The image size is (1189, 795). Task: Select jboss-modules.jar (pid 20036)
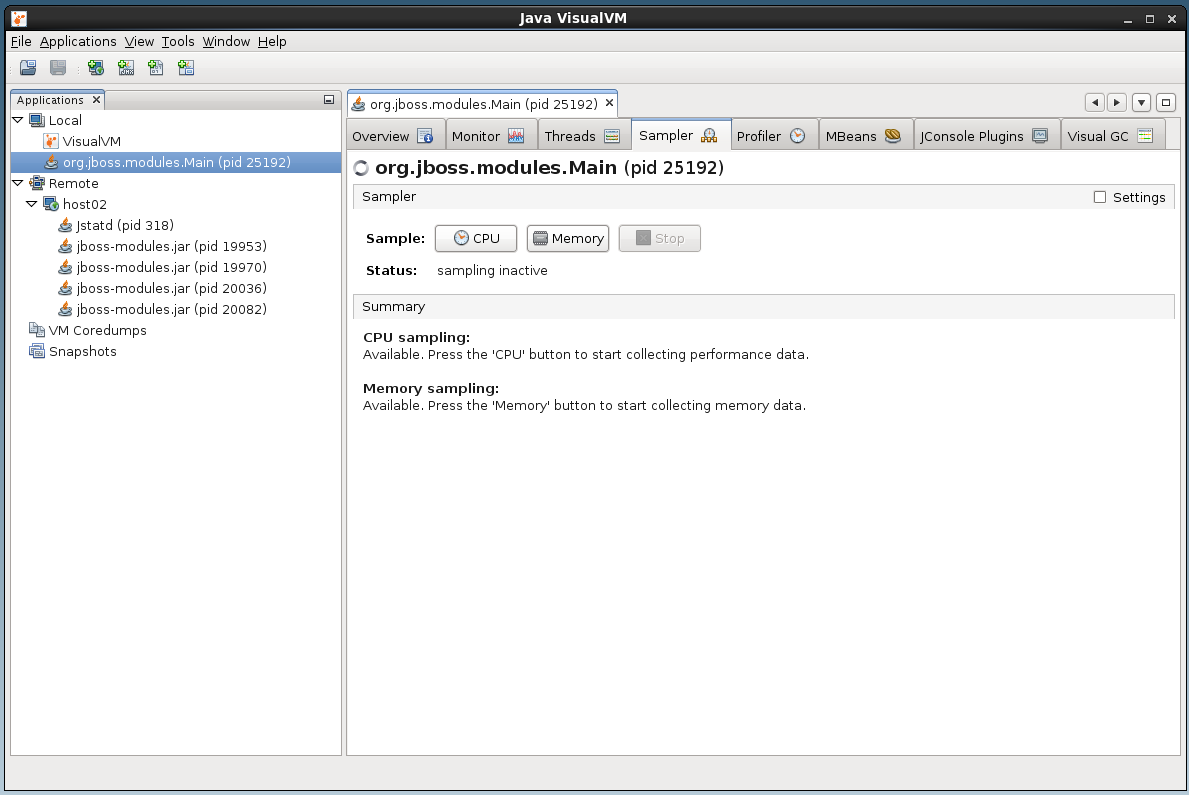pyautogui.click(x=171, y=288)
